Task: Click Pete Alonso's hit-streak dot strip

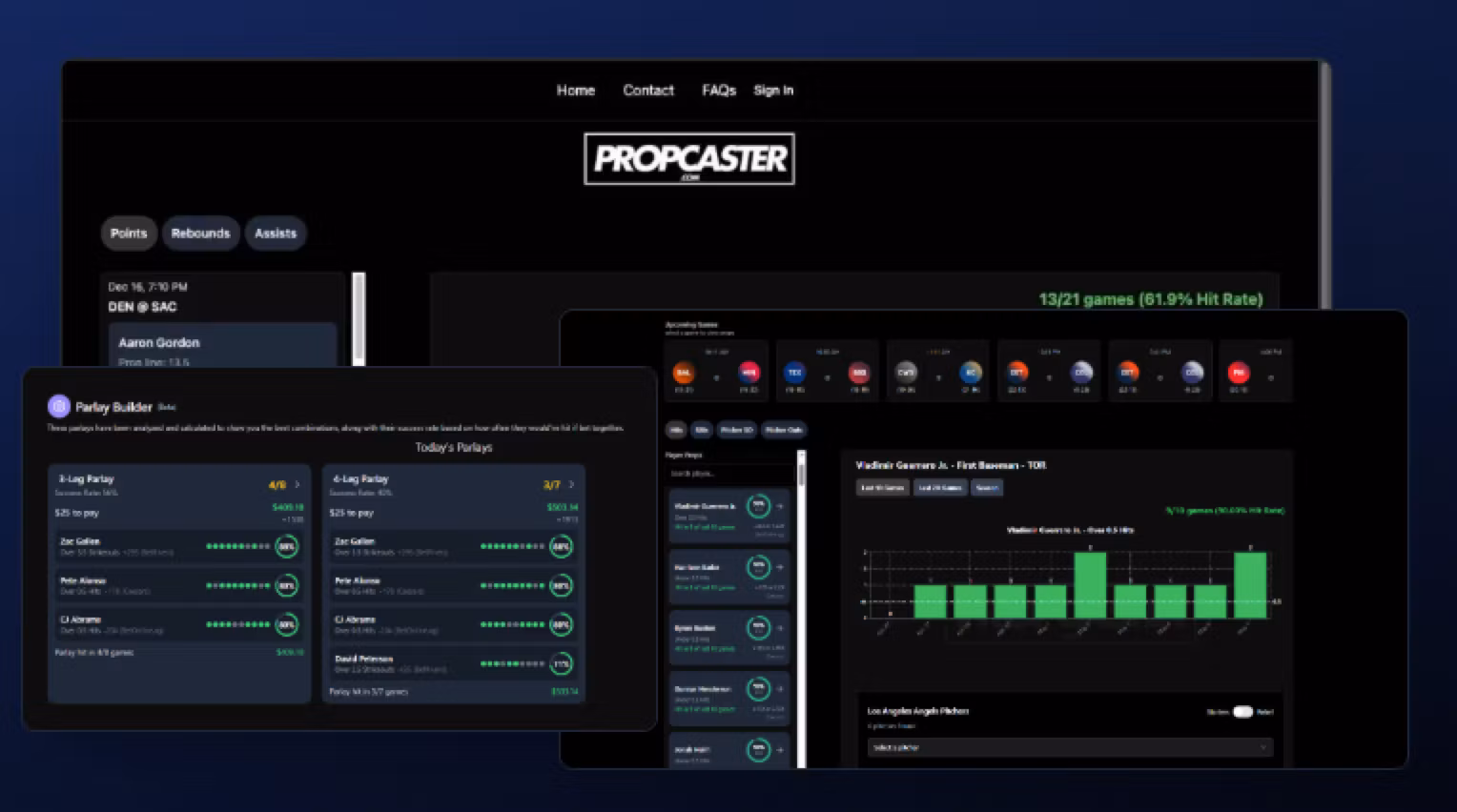Action: tap(238, 585)
